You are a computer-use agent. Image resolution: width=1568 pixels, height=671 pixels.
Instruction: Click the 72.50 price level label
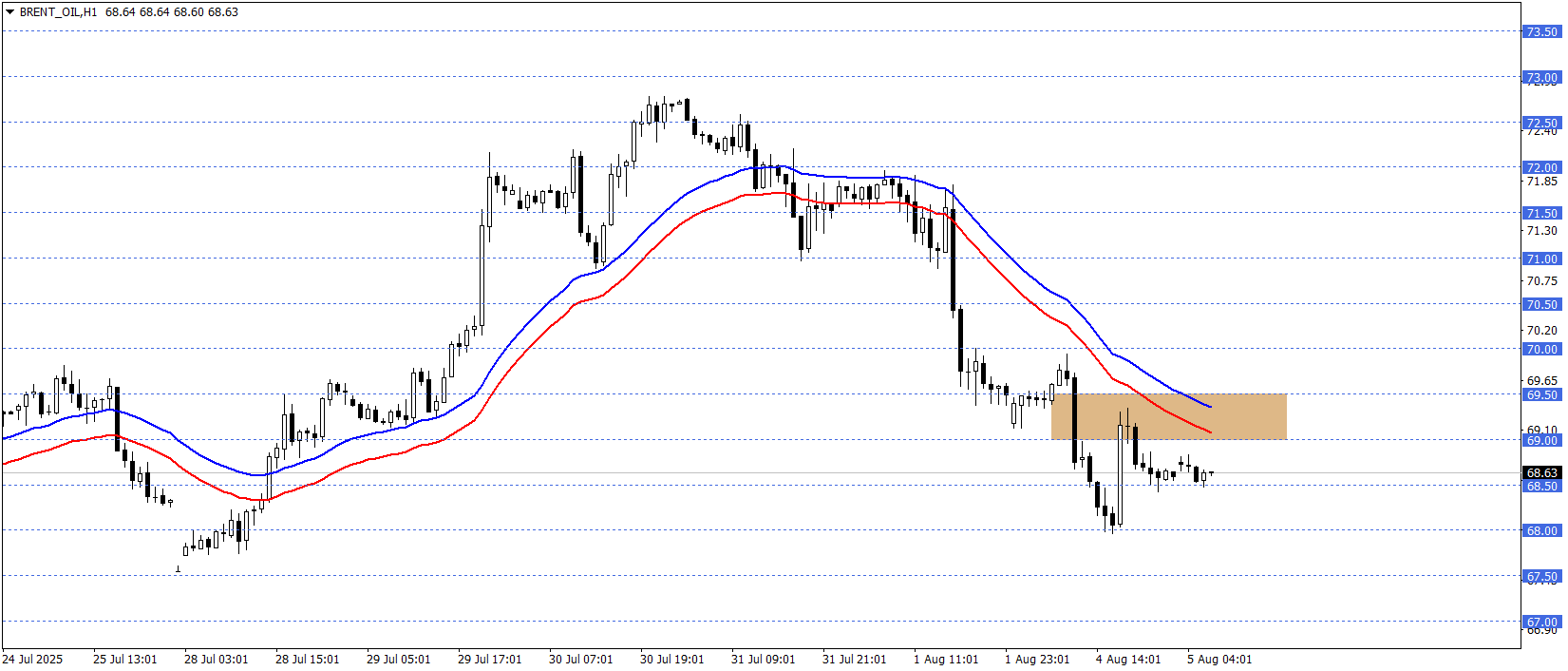pos(1541,123)
